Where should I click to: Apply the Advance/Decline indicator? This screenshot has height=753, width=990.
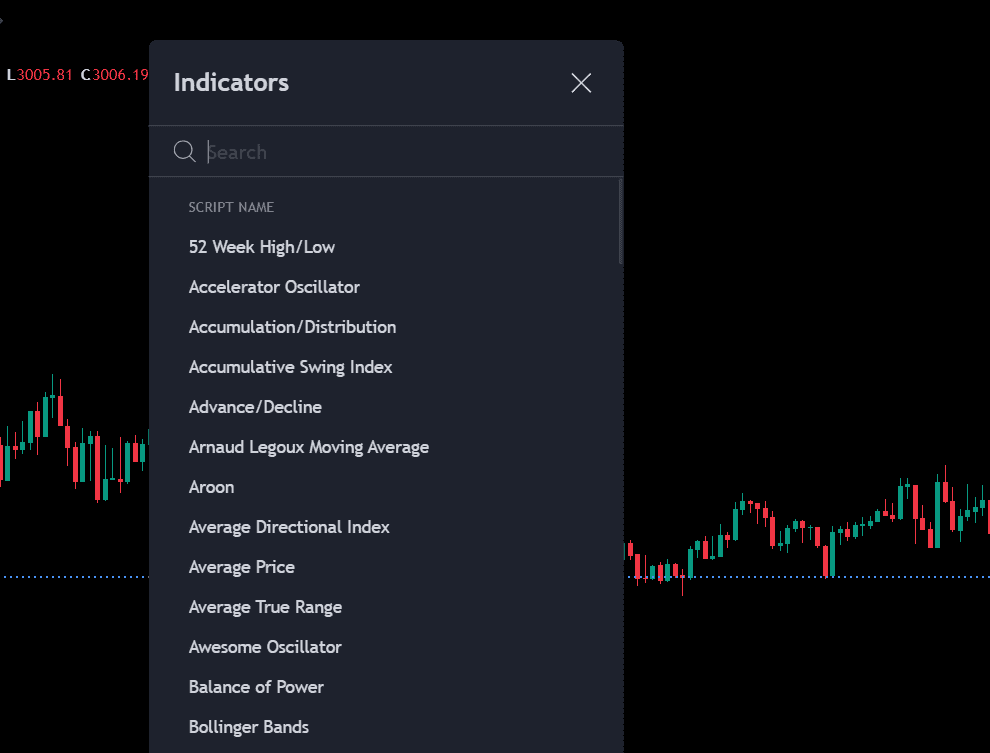tap(255, 407)
